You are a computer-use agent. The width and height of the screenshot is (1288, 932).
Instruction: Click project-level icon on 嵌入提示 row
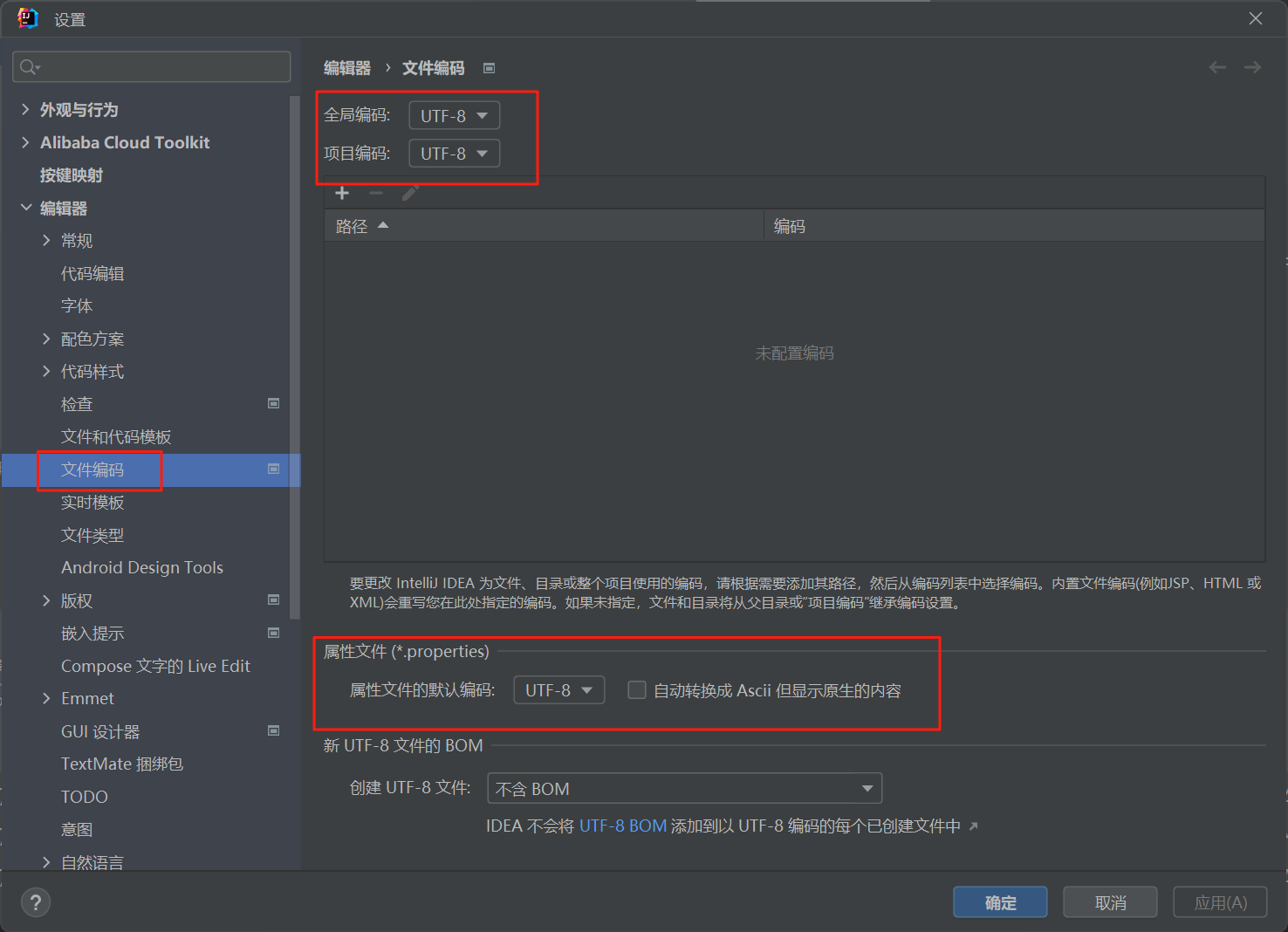pyautogui.click(x=273, y=633)
